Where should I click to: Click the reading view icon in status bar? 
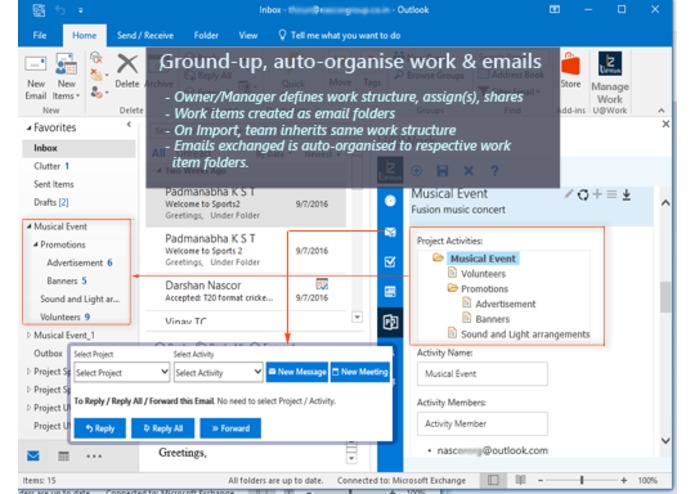coord(520,480)
